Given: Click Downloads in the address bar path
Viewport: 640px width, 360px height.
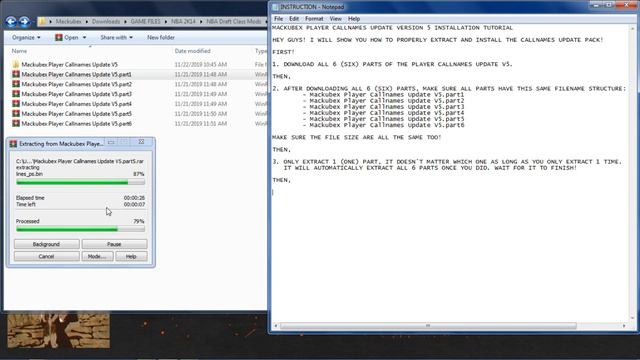Looking at the screenshot, I should (106, 21).
